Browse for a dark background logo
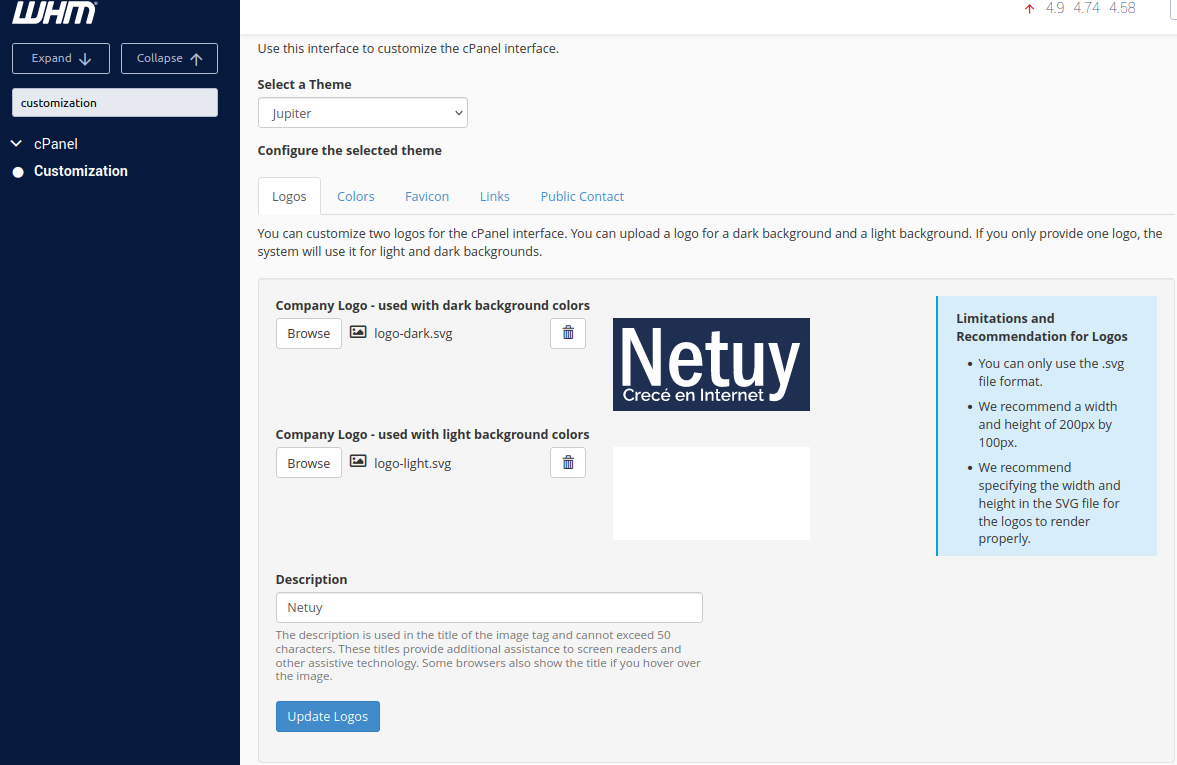This screenshot has width=1177, height=765. [309, 333]
